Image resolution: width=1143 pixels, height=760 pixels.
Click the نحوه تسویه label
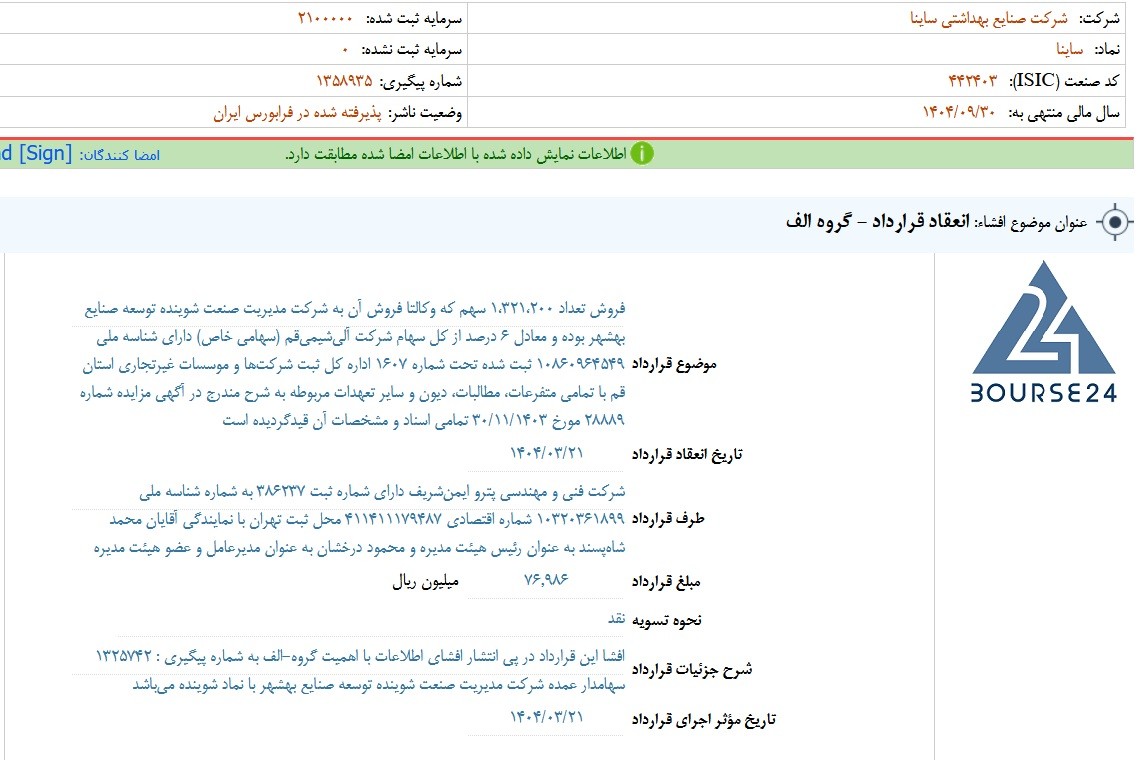666,620
